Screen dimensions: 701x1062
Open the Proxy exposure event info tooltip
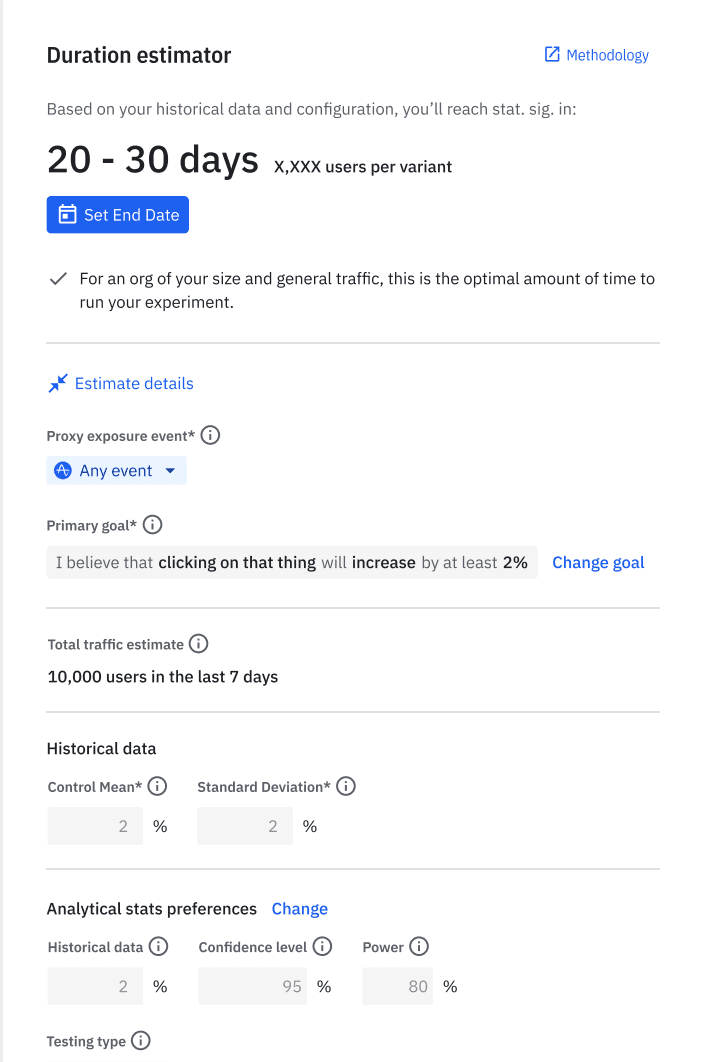point(210,435)
